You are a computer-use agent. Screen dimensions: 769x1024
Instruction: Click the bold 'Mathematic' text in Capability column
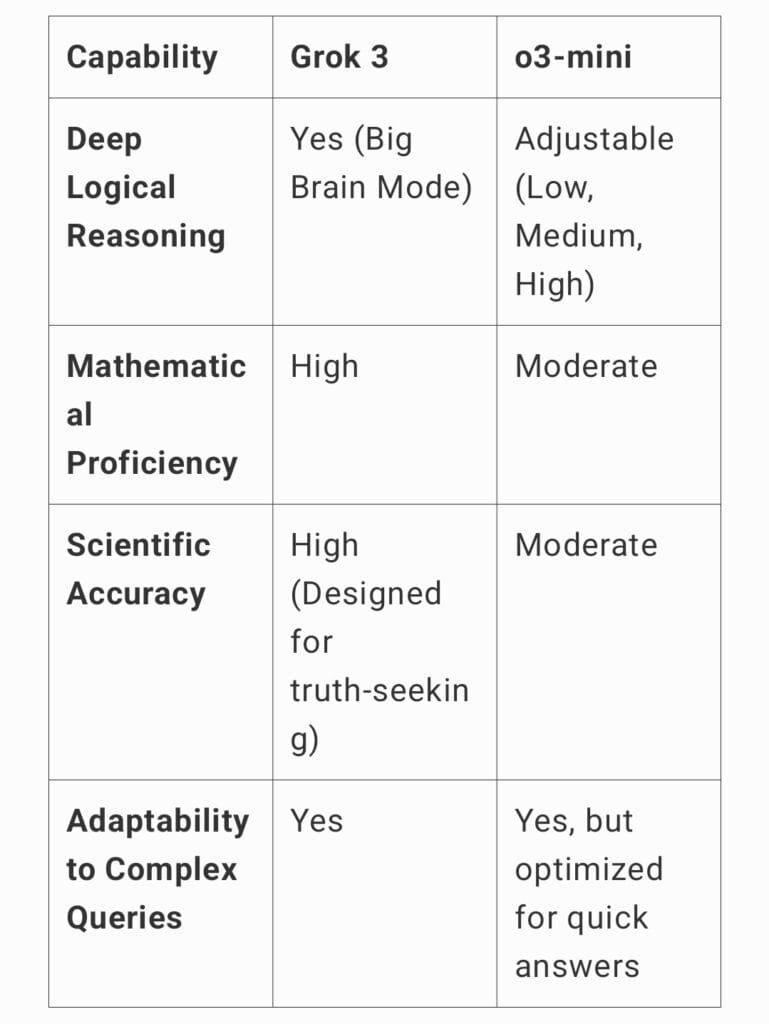click(x=156, y=366)
